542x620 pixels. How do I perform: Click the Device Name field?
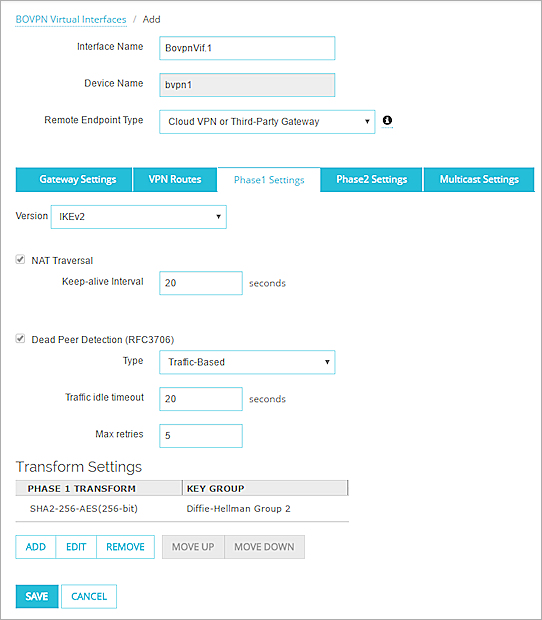(x=247, y=85)
